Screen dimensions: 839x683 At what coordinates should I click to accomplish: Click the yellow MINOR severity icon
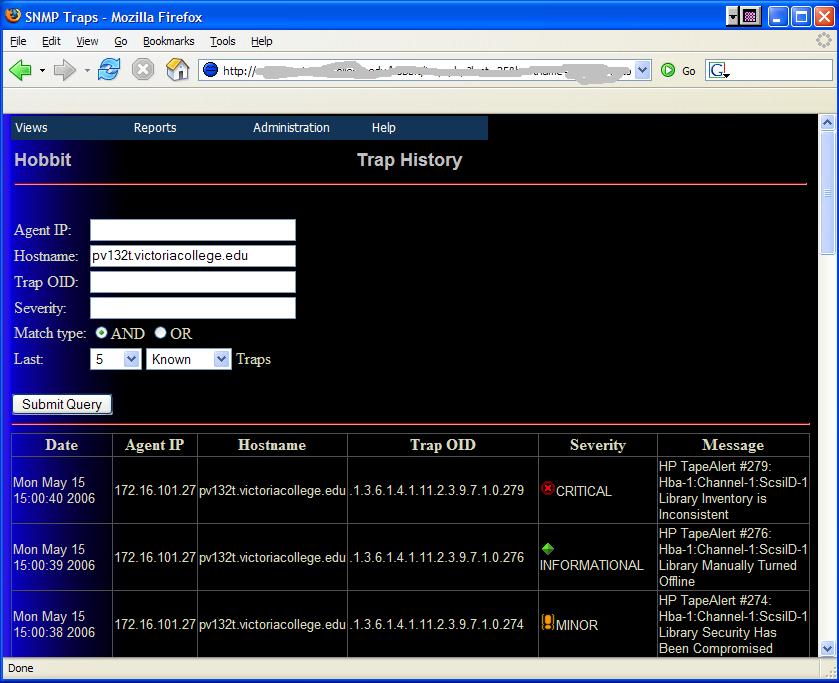click(x=547, y=623)
